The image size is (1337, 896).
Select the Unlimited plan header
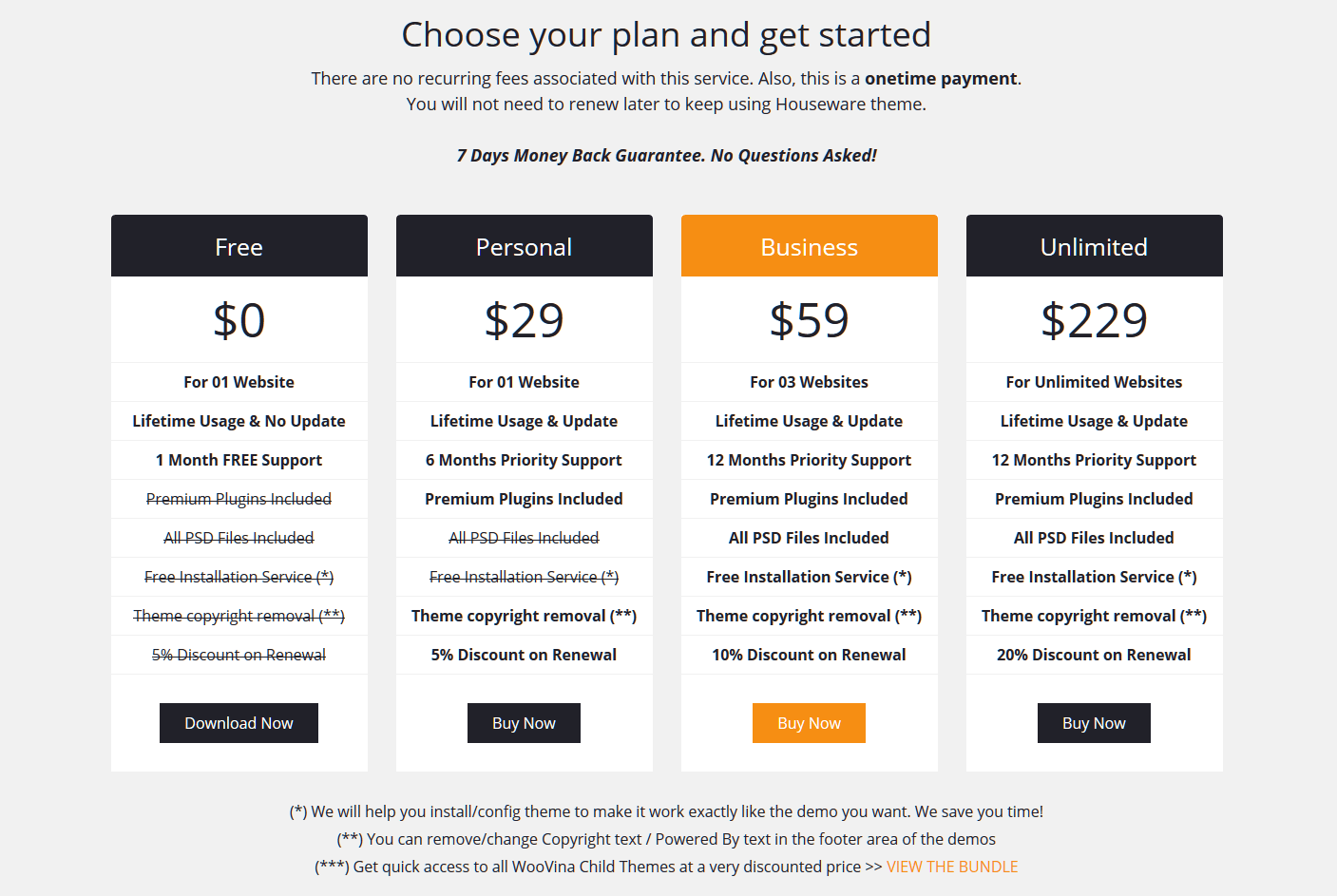click(x=1095, y=246)
